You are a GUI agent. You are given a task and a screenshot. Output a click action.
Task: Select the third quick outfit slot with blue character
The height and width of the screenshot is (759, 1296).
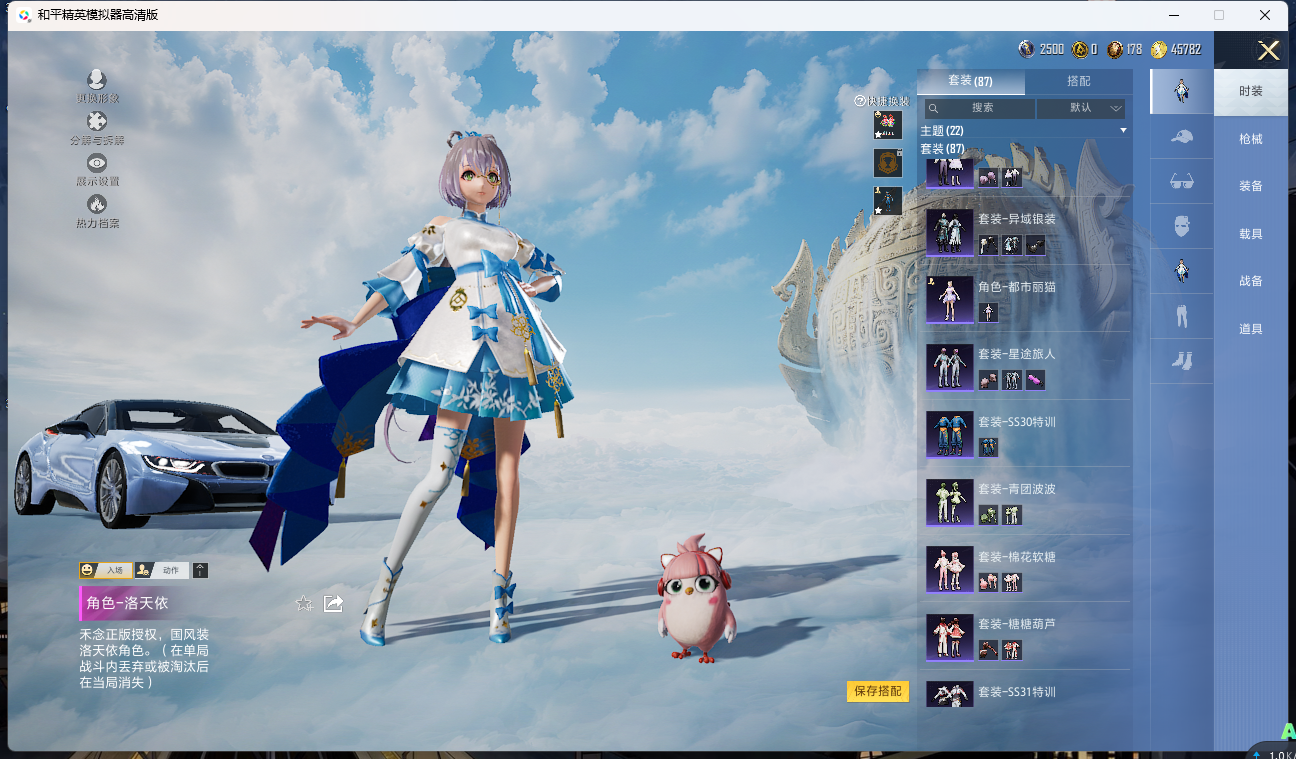tap(887, 201)
